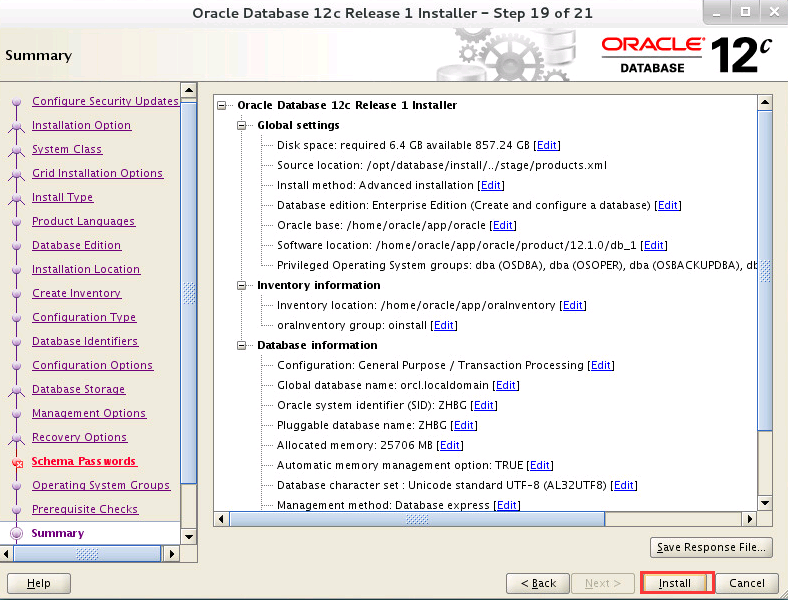This screenshot has height=600, width=788.
Task: Click the summary vertical scrollbar thumb
Action: [x=764, y=271]
